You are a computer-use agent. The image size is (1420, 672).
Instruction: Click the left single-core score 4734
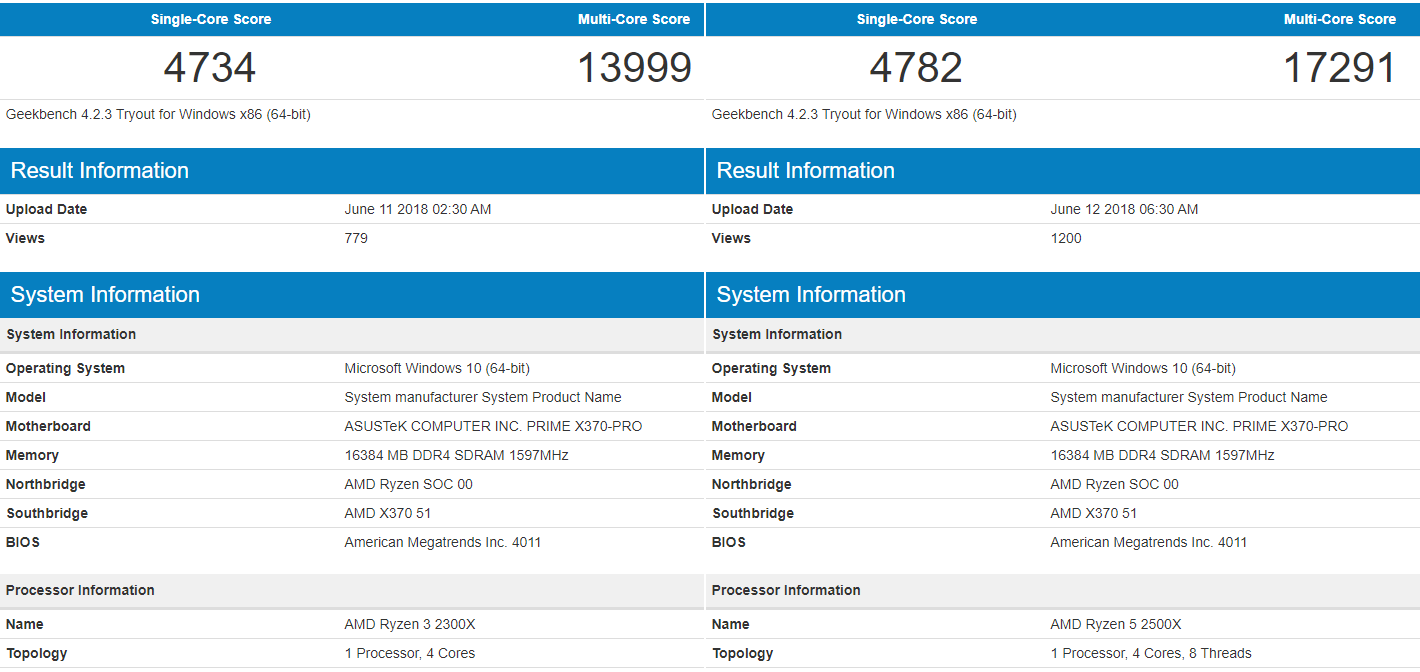[x=210, y=68]
